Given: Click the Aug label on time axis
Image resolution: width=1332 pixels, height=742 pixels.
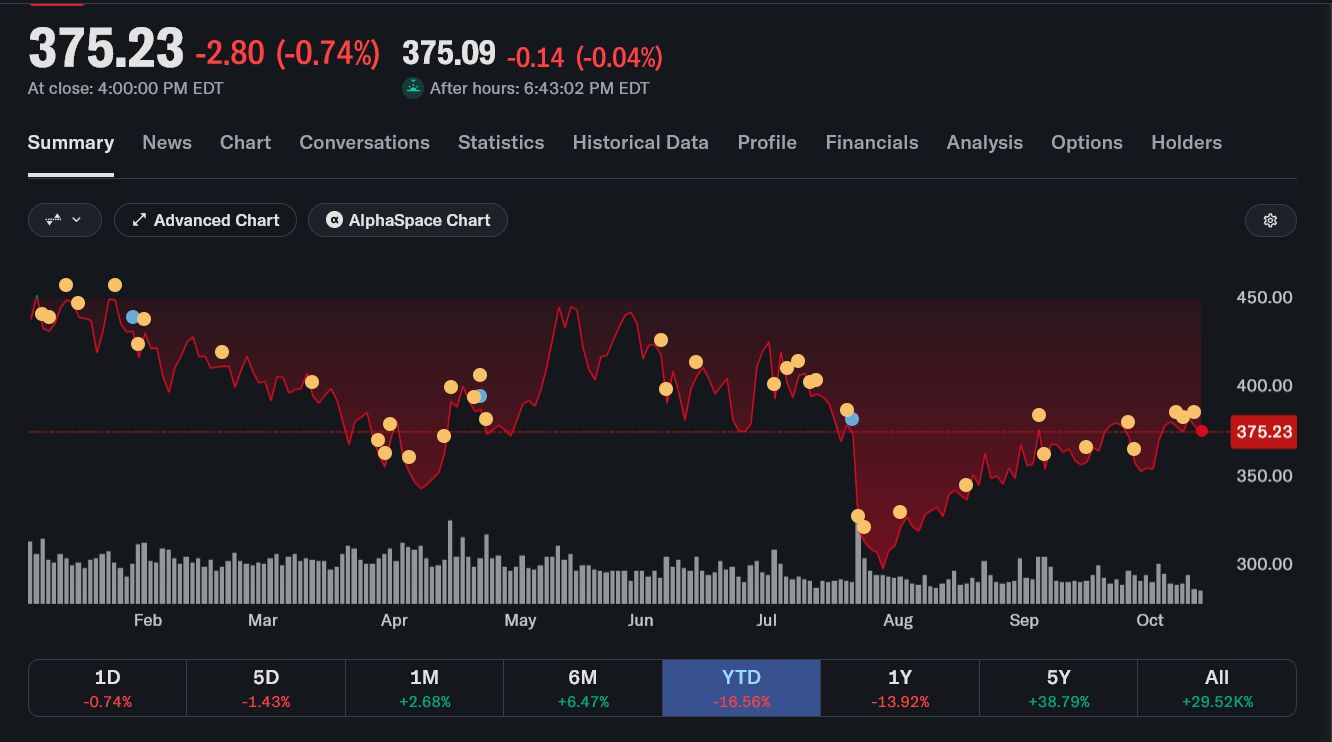Looking at the screenshot, I should click(x=898, y=620).
